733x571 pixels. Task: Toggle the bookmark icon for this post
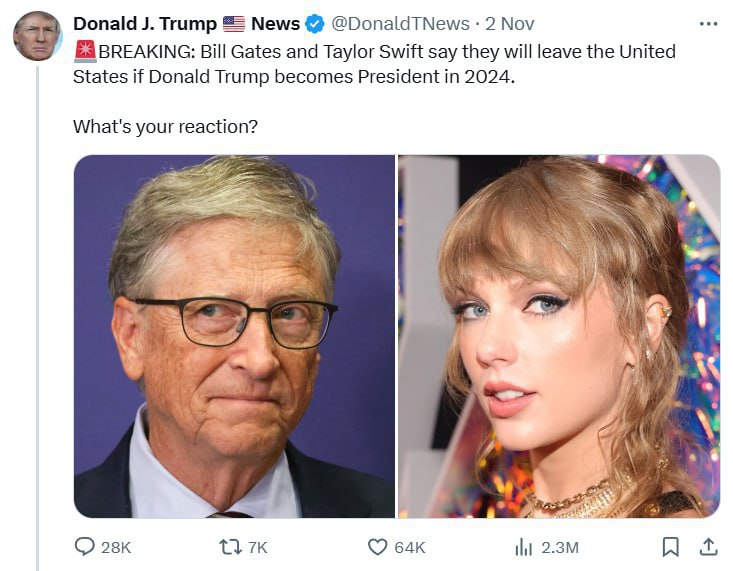click(x=671, y=546)
